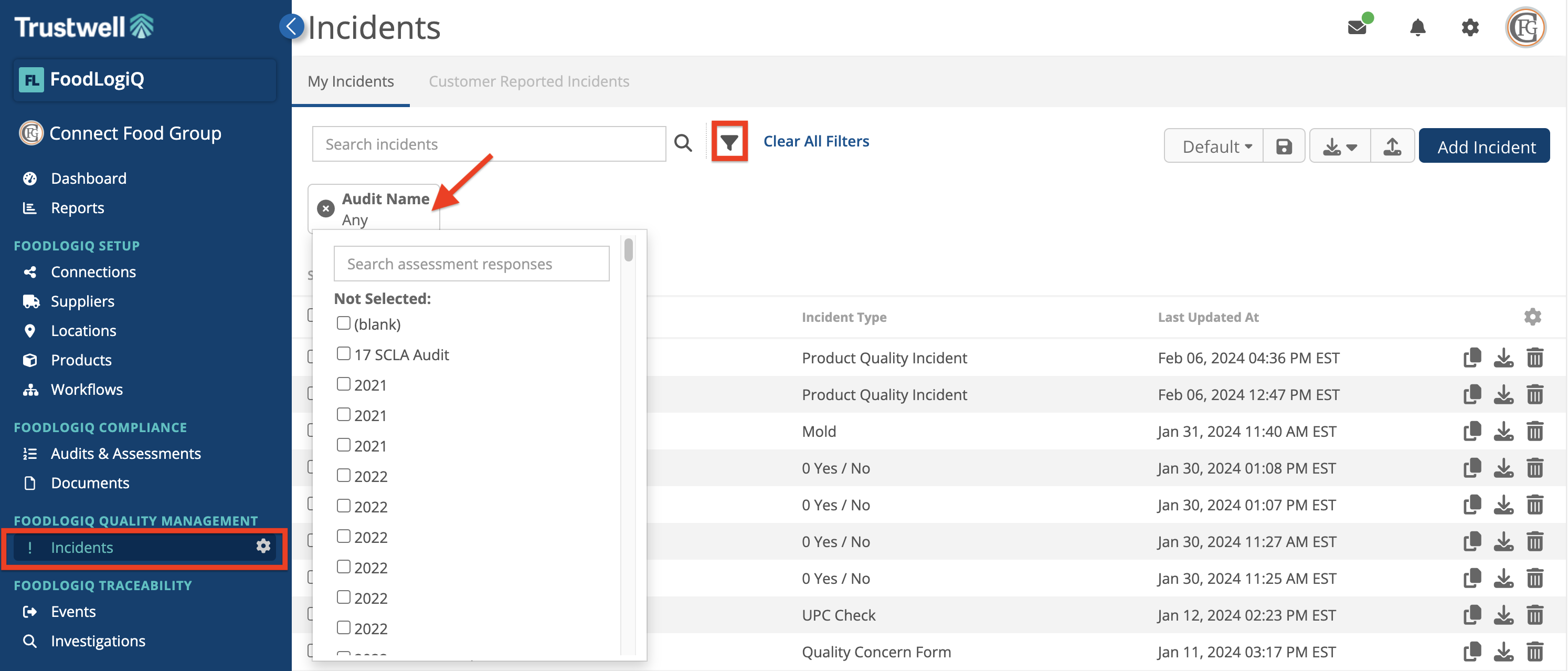The height and width of the screenshot is (671, 1568).
Task: Open Connections in sidebar
Action: 93,271
